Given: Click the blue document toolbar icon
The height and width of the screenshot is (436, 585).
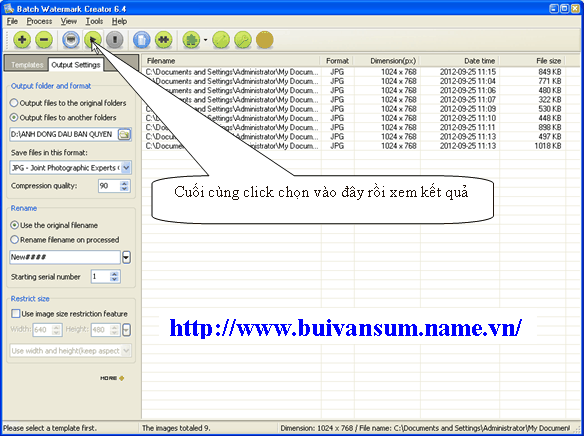Looking at the screenshot, I should (141, 40).
